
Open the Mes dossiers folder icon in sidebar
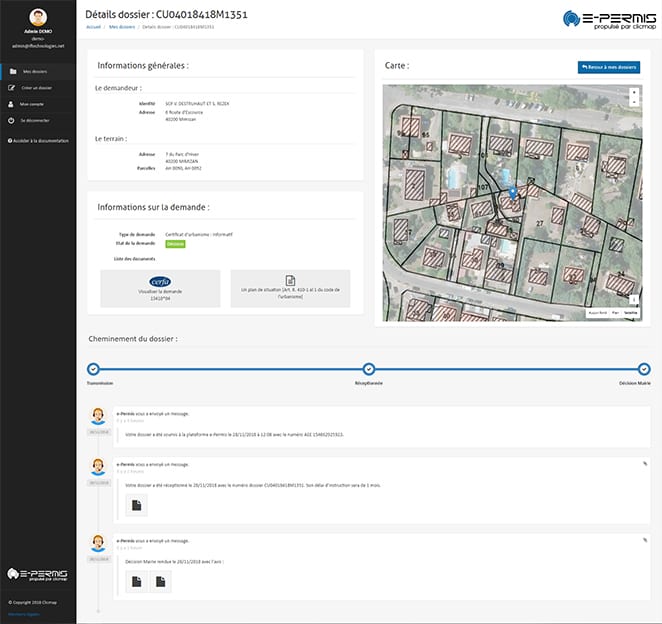tap(12, 72)
